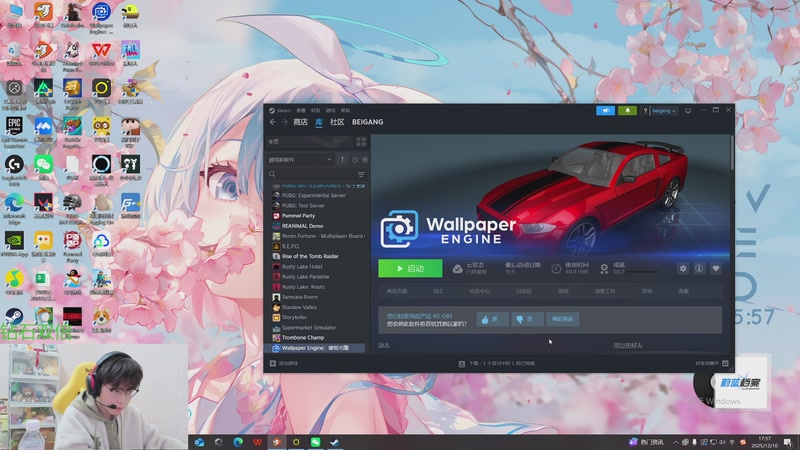Click the 稍后再说 (later) button
This screenshot has width=800, height=450.
tap(562, 319)
